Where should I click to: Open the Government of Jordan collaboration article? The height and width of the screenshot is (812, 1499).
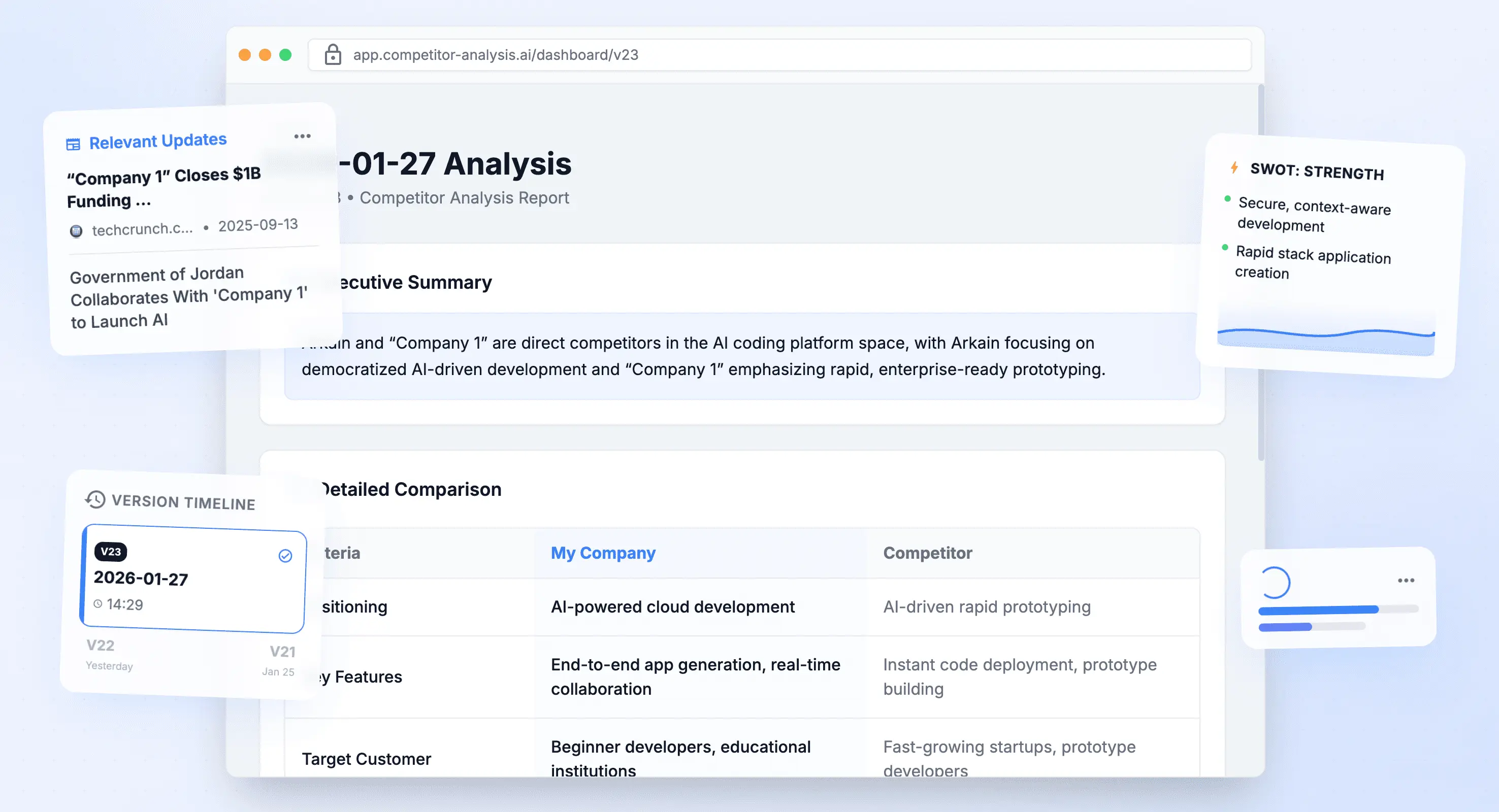pos(187,297)
